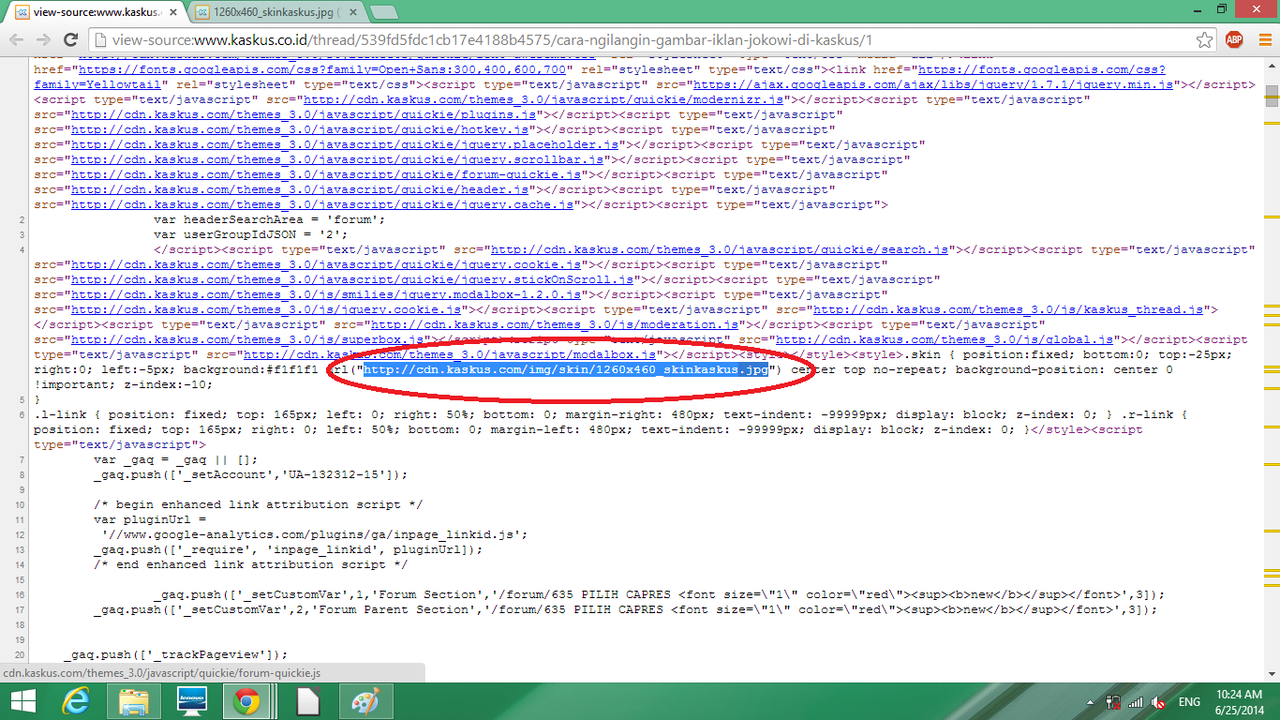Select the Chrome taskbar icon
This screenshot has width=1280, height=720.
click(x=247, y=701)
